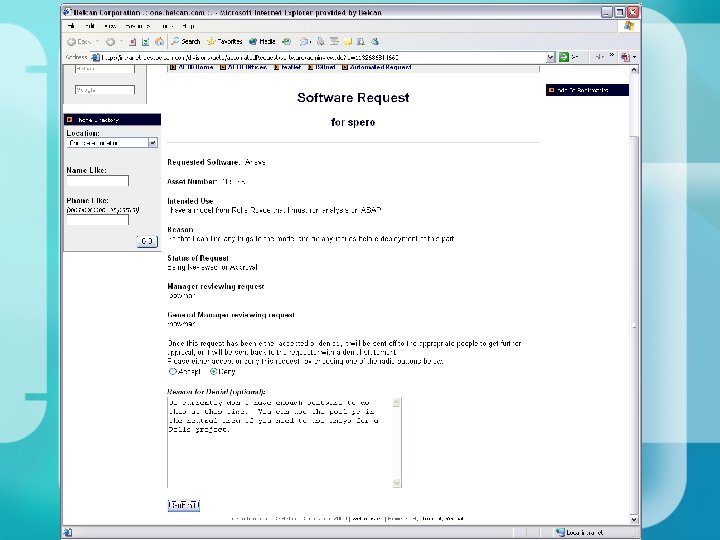Click the Mail envelope toolbar icon
This screenshot has height=540, width=720.
[x=303, y=42]
